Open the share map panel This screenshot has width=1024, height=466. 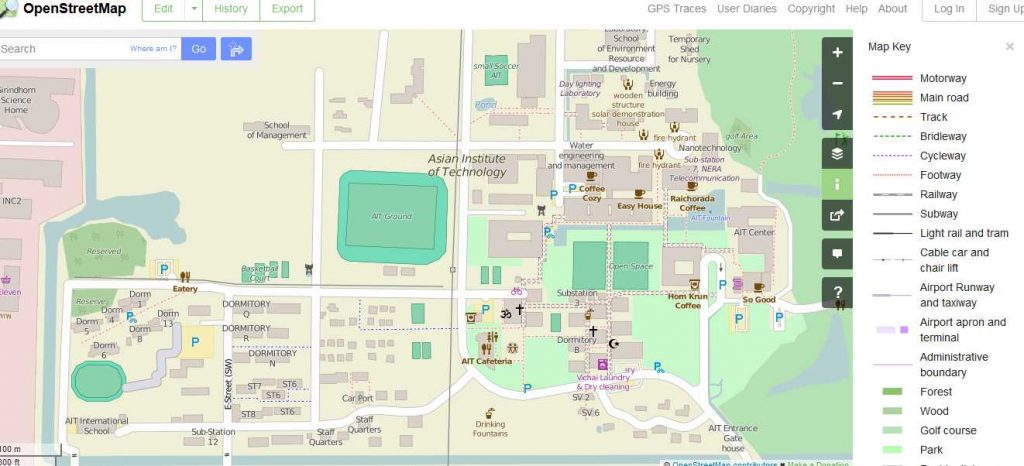(837, 215)
